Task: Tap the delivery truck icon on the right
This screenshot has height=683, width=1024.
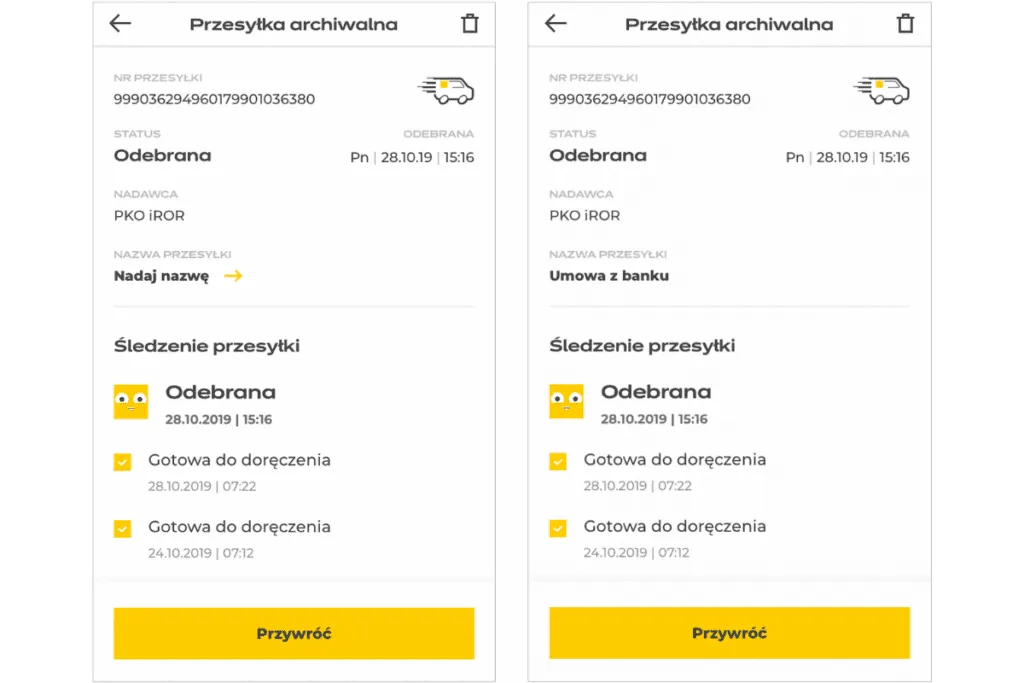Action: click(x=883, y=90)
